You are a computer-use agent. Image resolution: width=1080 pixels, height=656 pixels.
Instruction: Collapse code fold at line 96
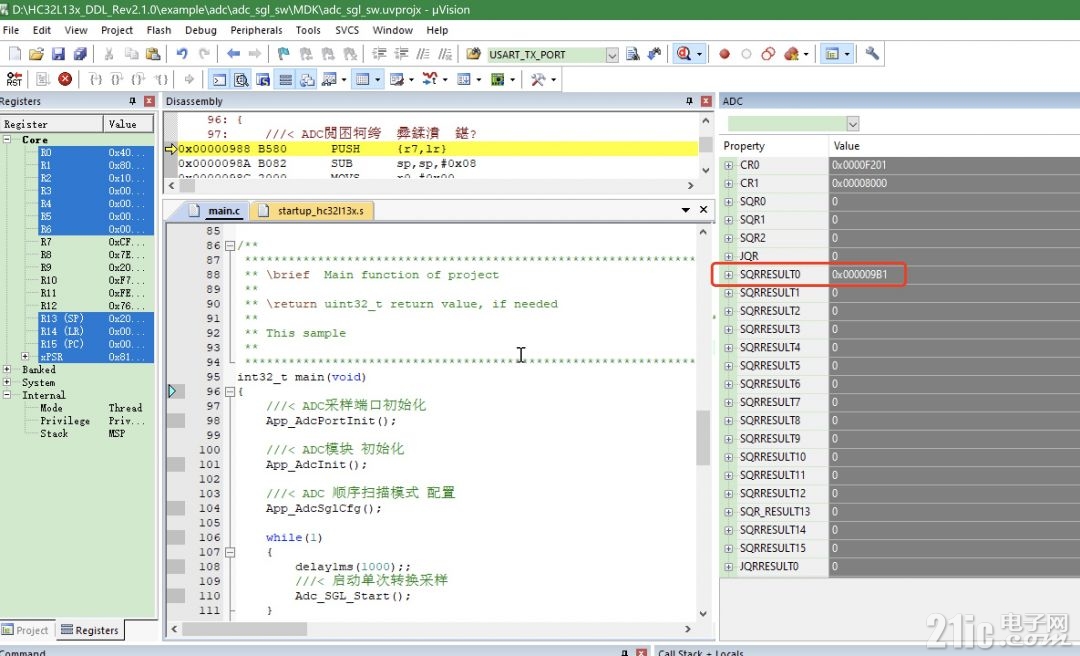click(x=230, y=391)
